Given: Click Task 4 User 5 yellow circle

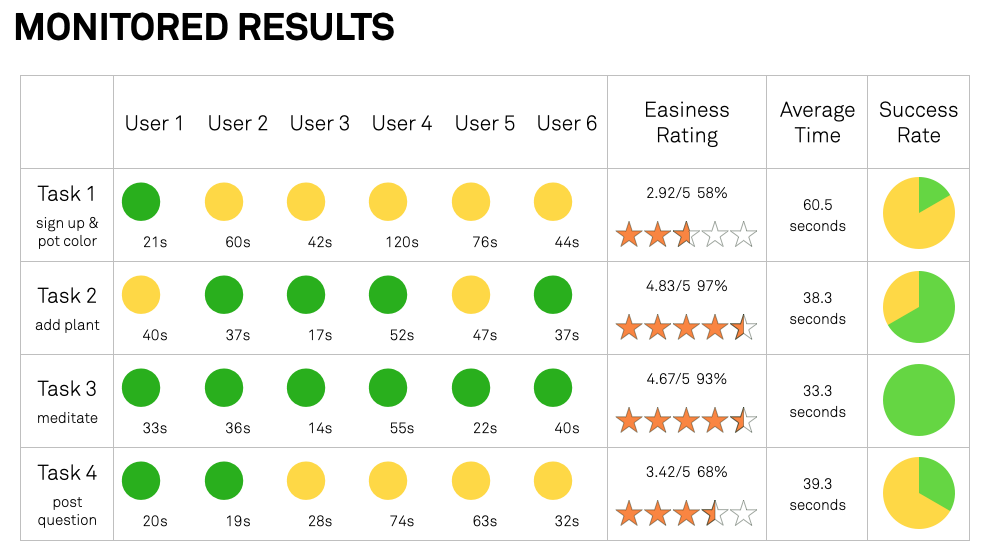Looking at the screenshot, I should pos(471,480).
